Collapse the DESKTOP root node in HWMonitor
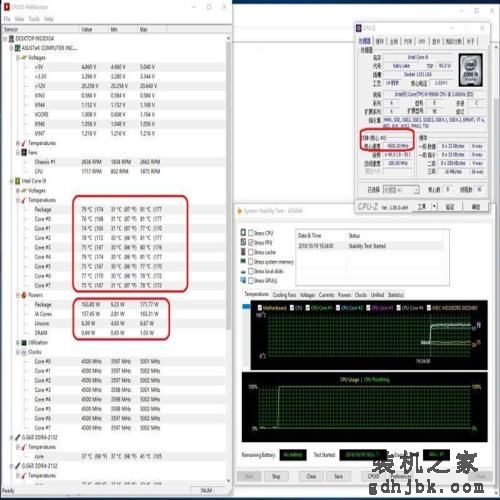The width and height of the screenshot is (500, 500). [x=5, y=39]
